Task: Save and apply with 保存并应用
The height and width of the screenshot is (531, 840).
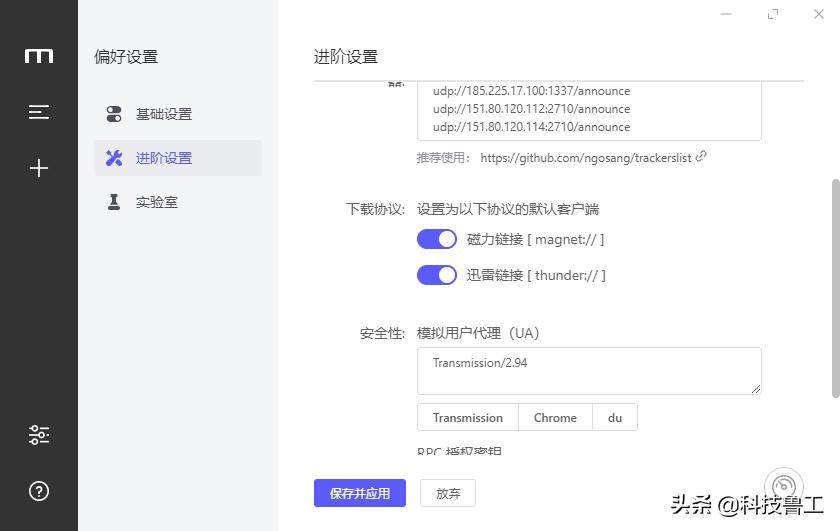Action: [x=359, y=493]
